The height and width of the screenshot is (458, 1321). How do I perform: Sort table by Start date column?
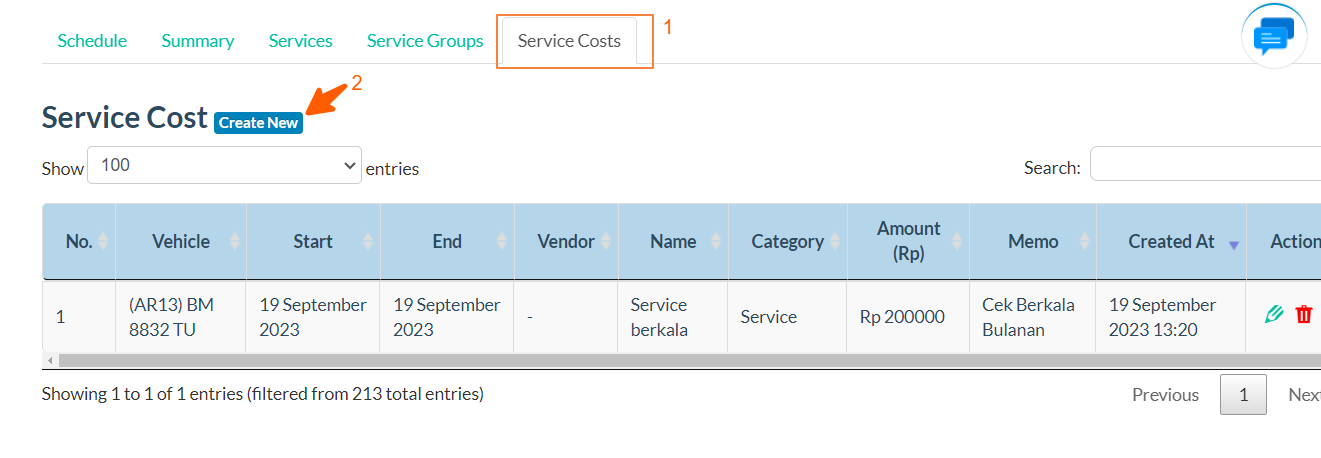313,241
